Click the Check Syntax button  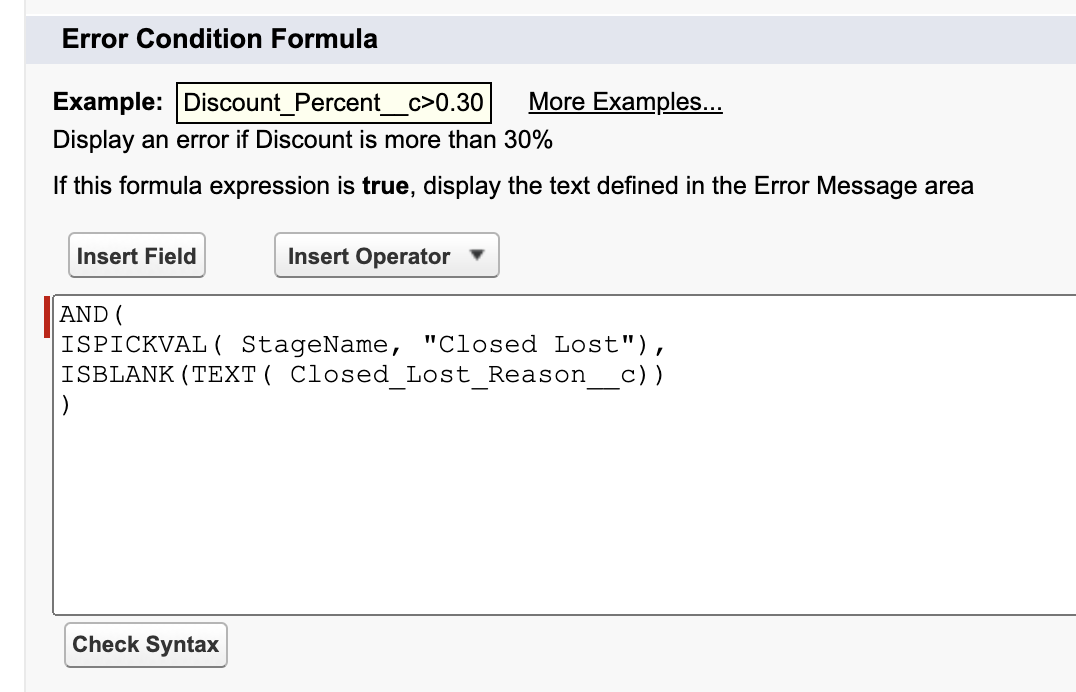pyautogui.click(x=145, y=645)
